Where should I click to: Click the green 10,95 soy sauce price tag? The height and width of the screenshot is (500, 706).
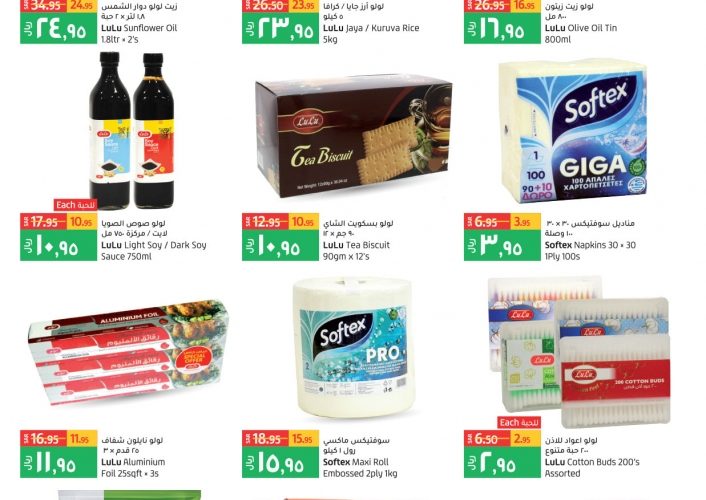click(x=59, y=245)
